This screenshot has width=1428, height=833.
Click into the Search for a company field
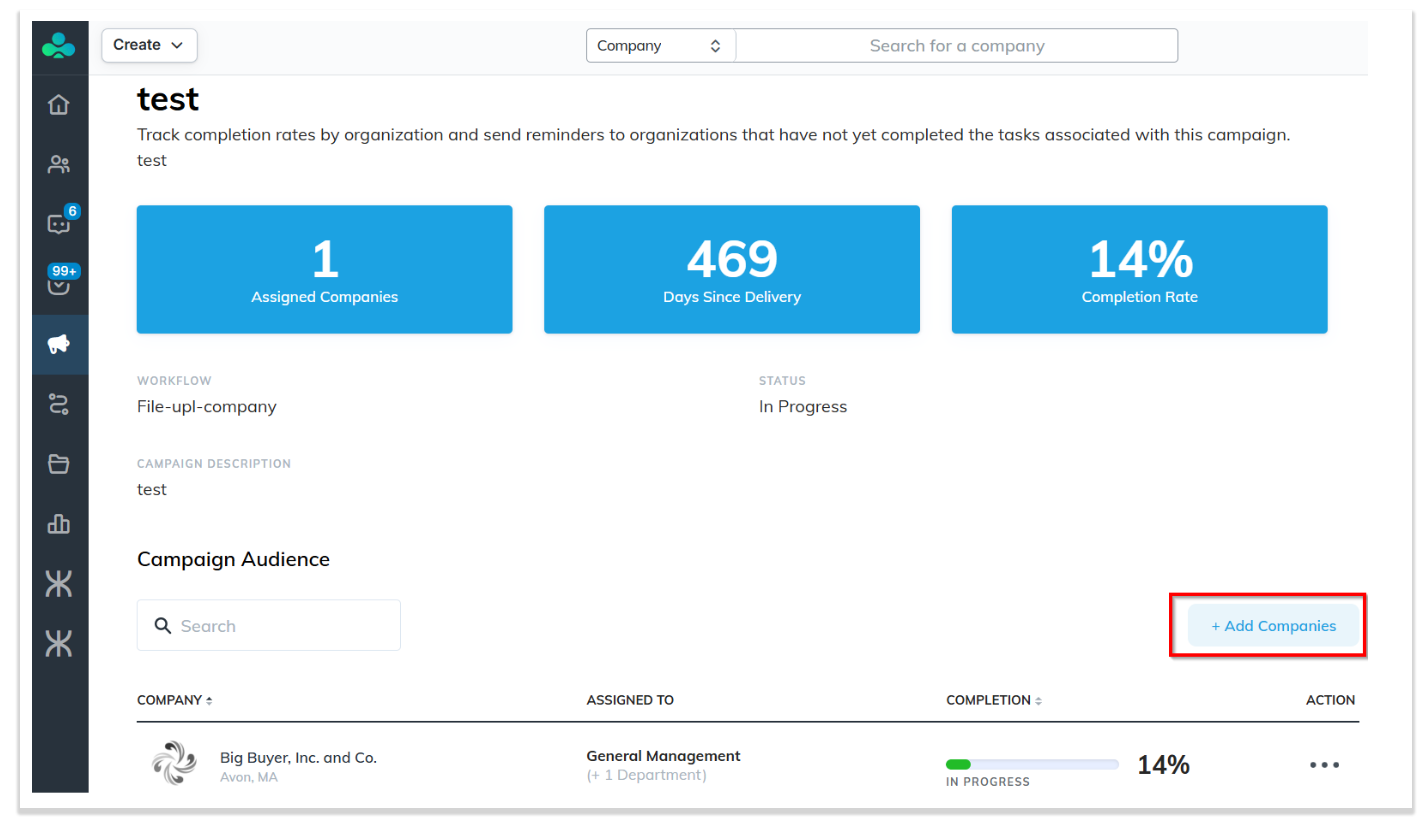click(956, 46)
